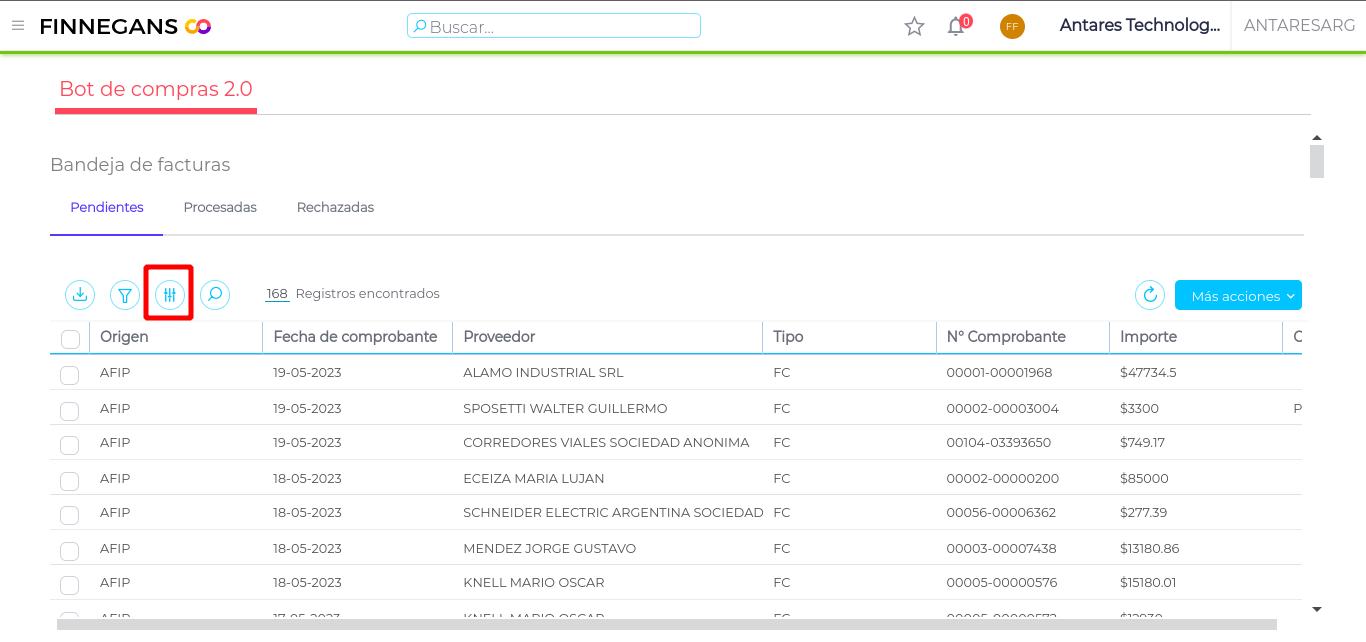
Task: Click the download invoices icon
Action: 80,295
